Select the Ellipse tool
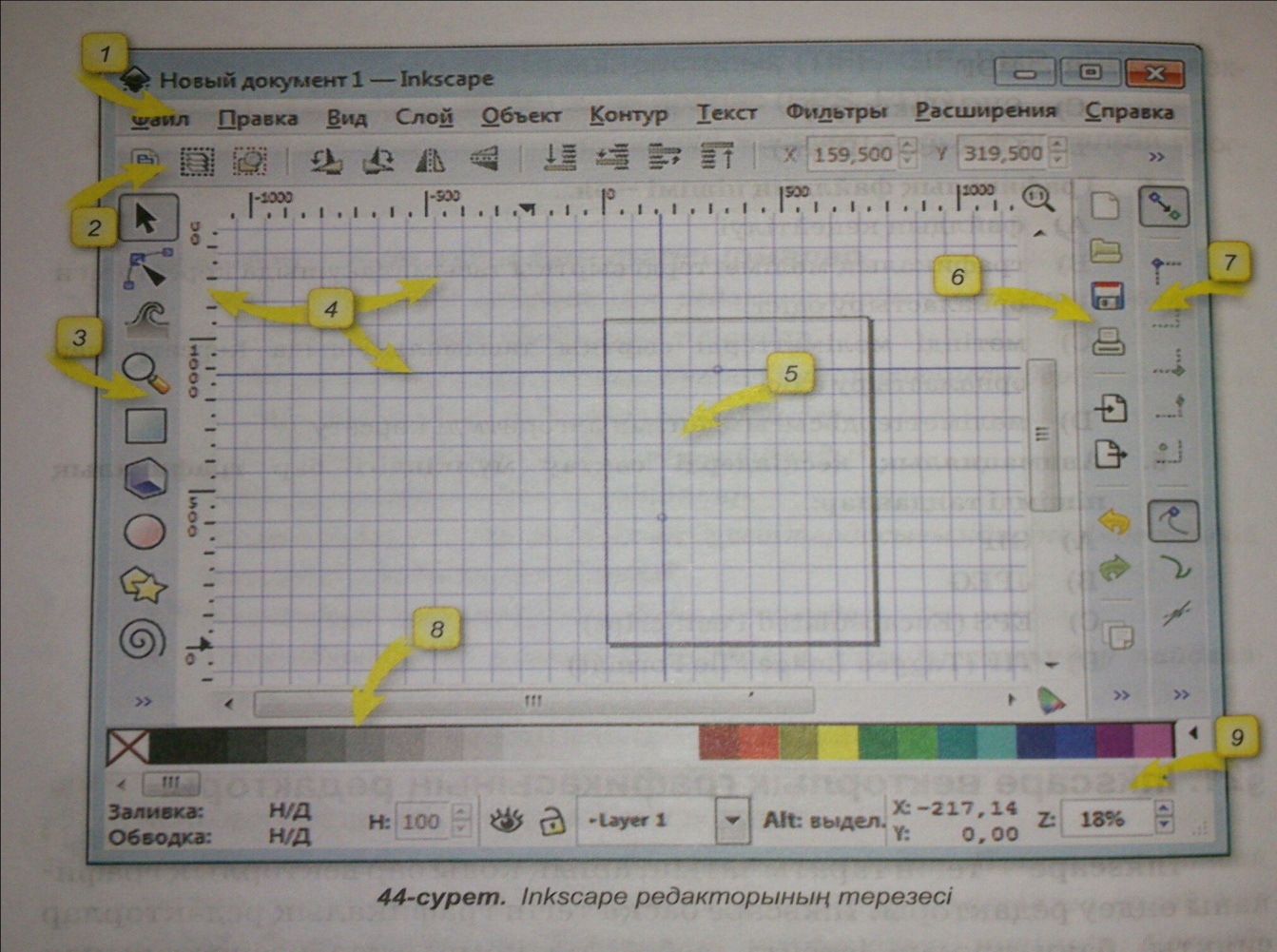Image resolution: width=1277 pixels, height=952 pixels. pos(145,532)
